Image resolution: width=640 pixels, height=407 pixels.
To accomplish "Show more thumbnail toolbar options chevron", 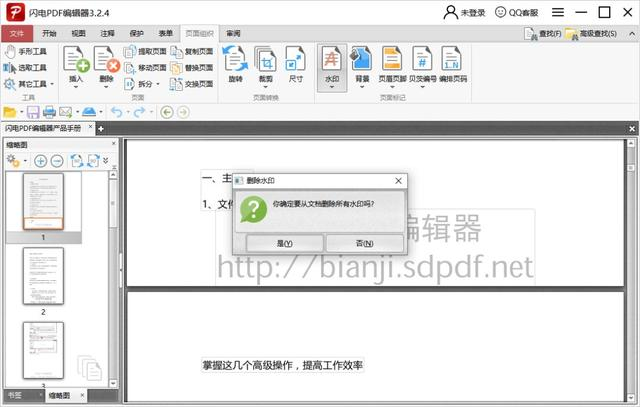I will tap(106, 160).
